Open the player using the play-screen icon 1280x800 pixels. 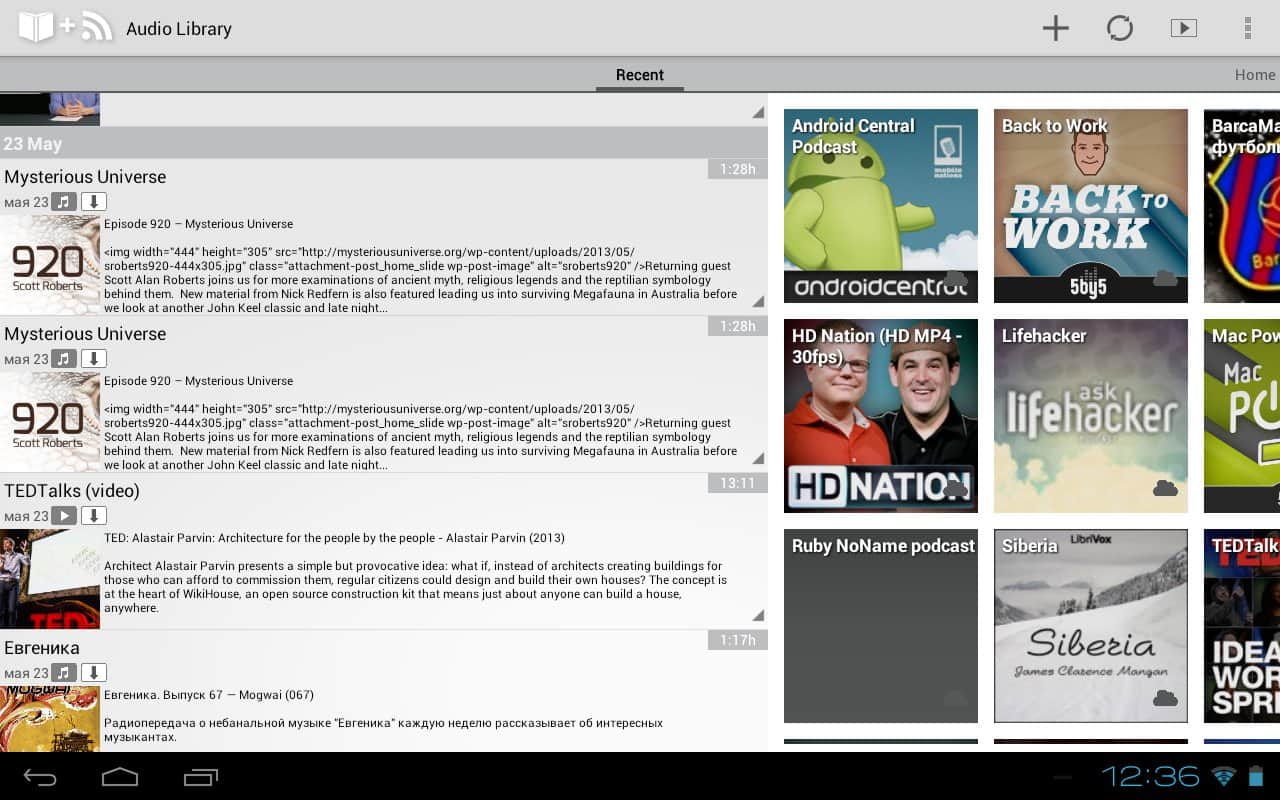click(1183, 28)
